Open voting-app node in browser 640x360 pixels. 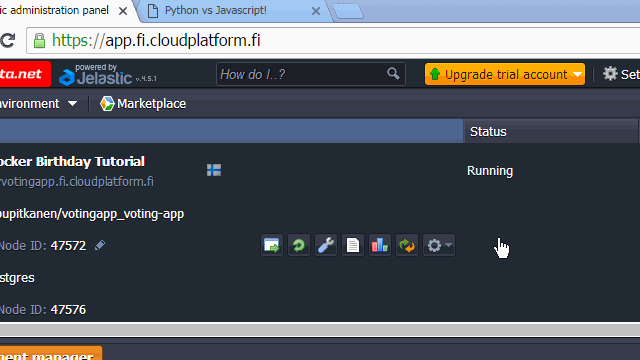coord(272,245)
